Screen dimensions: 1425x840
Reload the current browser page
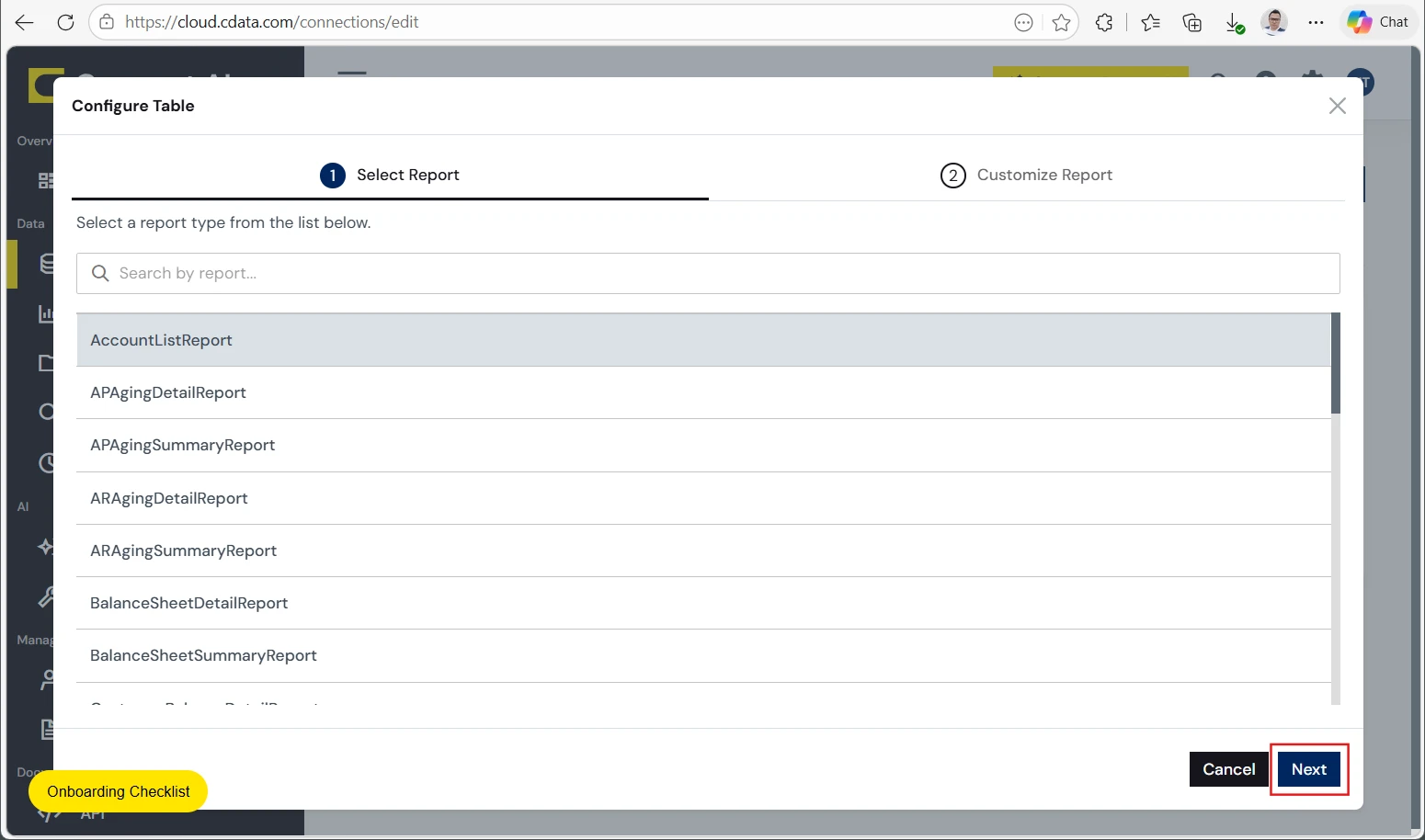click(65, 22)
